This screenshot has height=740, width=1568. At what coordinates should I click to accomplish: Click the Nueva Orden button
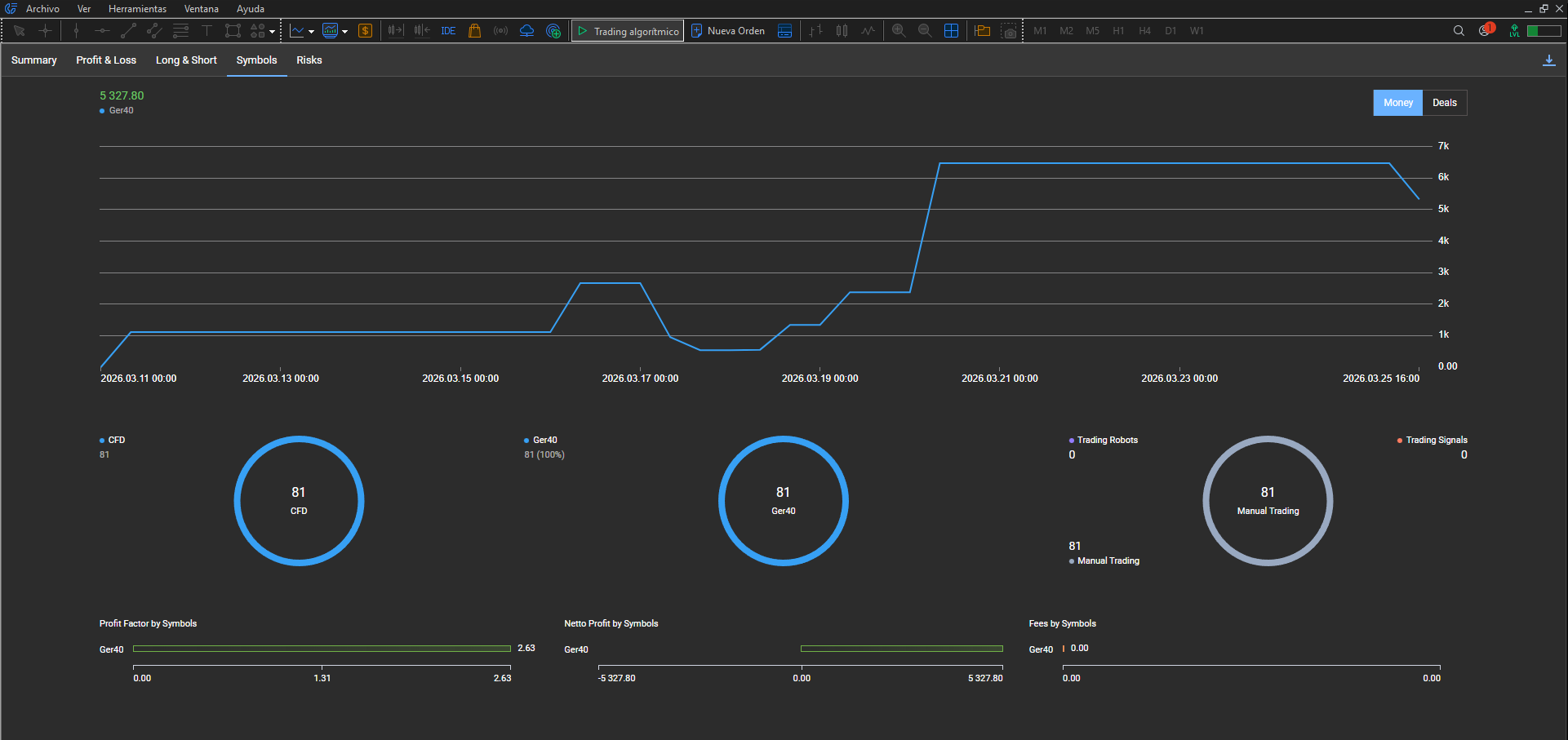click(x=728, y=31)
